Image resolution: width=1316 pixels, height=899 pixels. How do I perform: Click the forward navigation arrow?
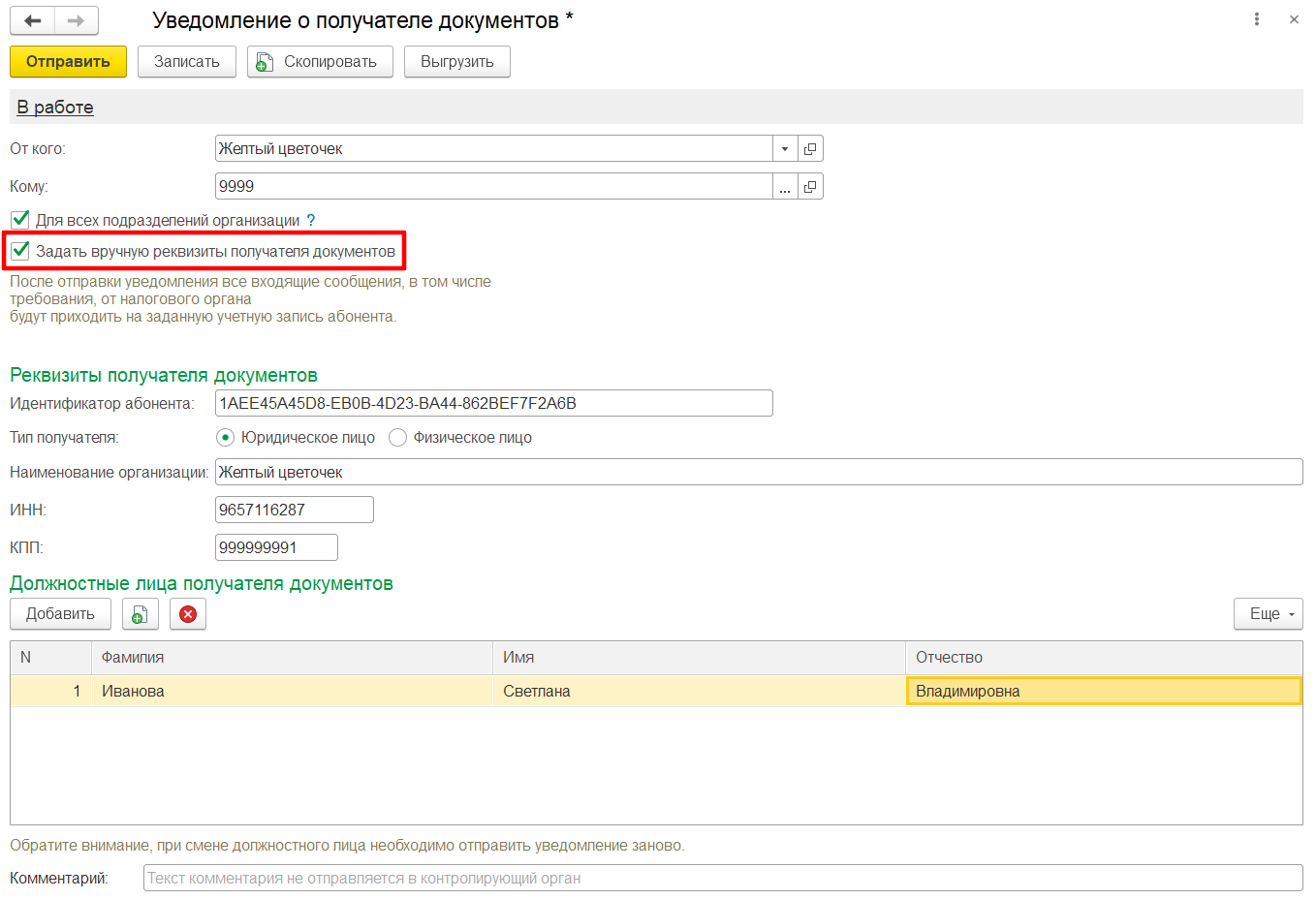(x=76, y=20)
